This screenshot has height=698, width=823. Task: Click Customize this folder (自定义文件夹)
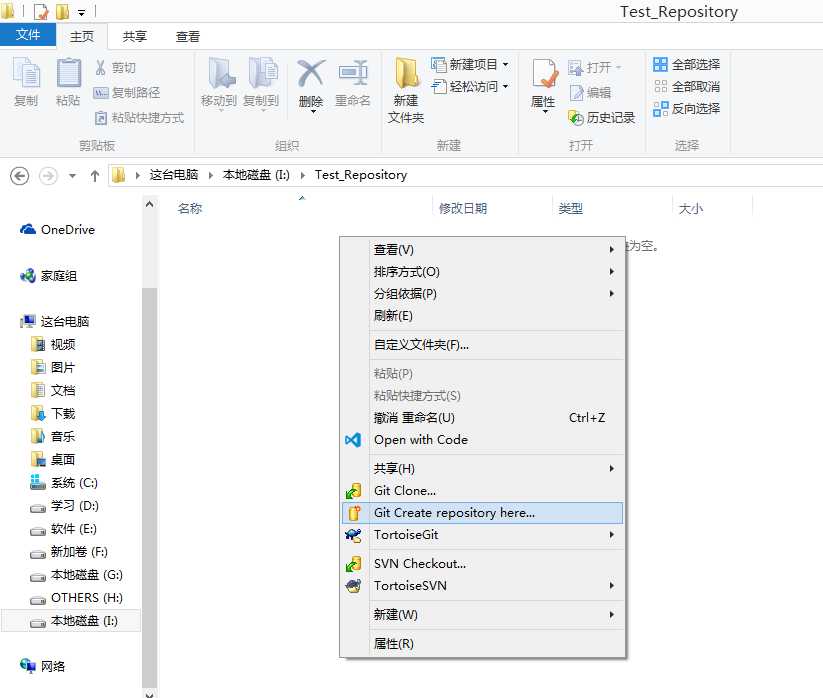482,345
